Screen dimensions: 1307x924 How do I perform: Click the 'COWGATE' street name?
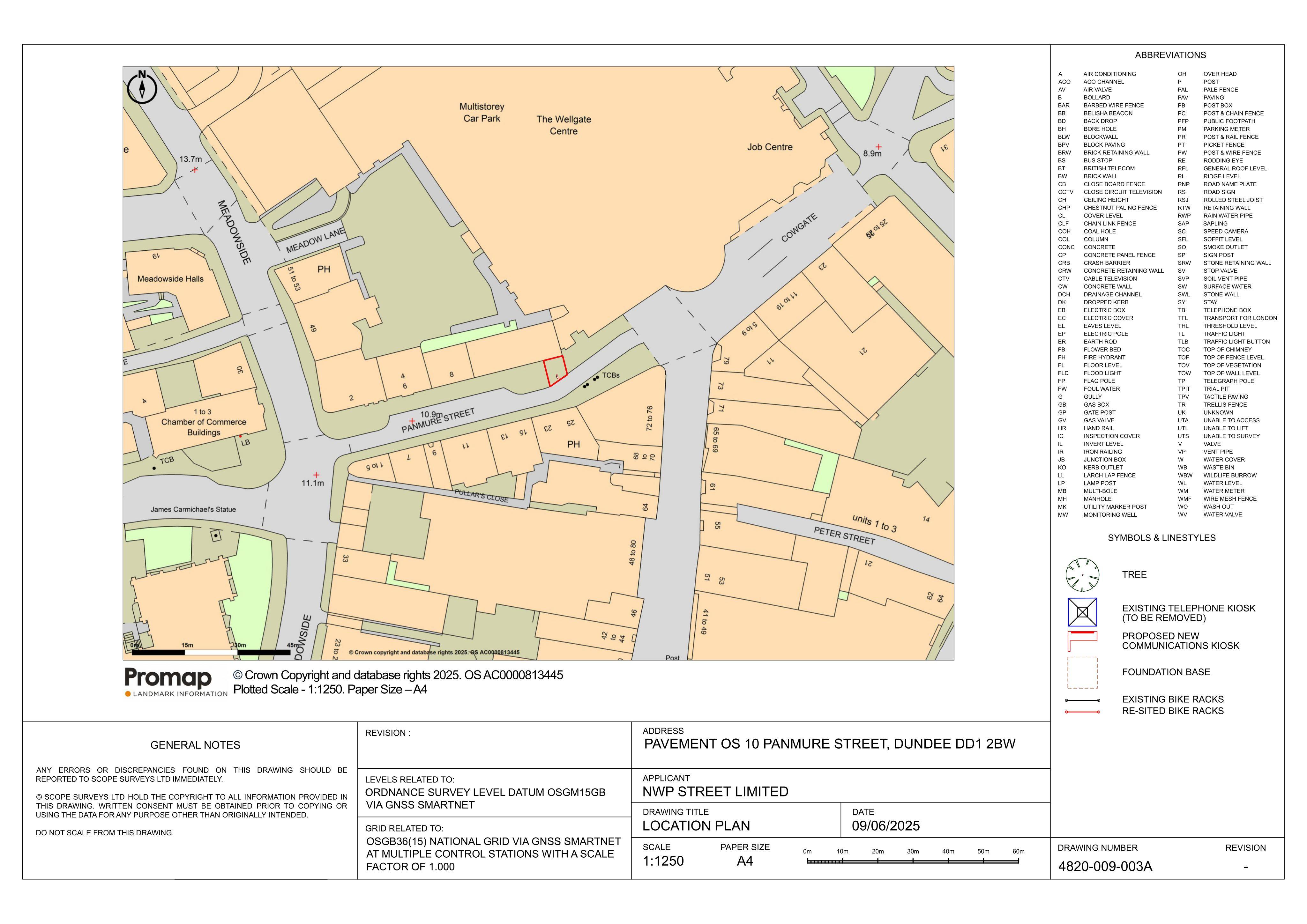pyautogui.click(x=799, y=228)
